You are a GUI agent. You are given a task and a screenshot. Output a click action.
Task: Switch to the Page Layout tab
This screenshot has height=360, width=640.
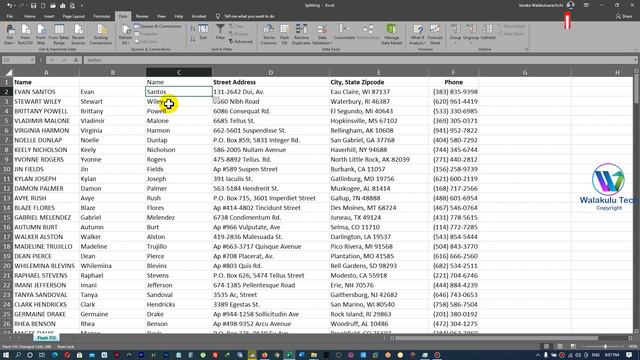(73, 16)
